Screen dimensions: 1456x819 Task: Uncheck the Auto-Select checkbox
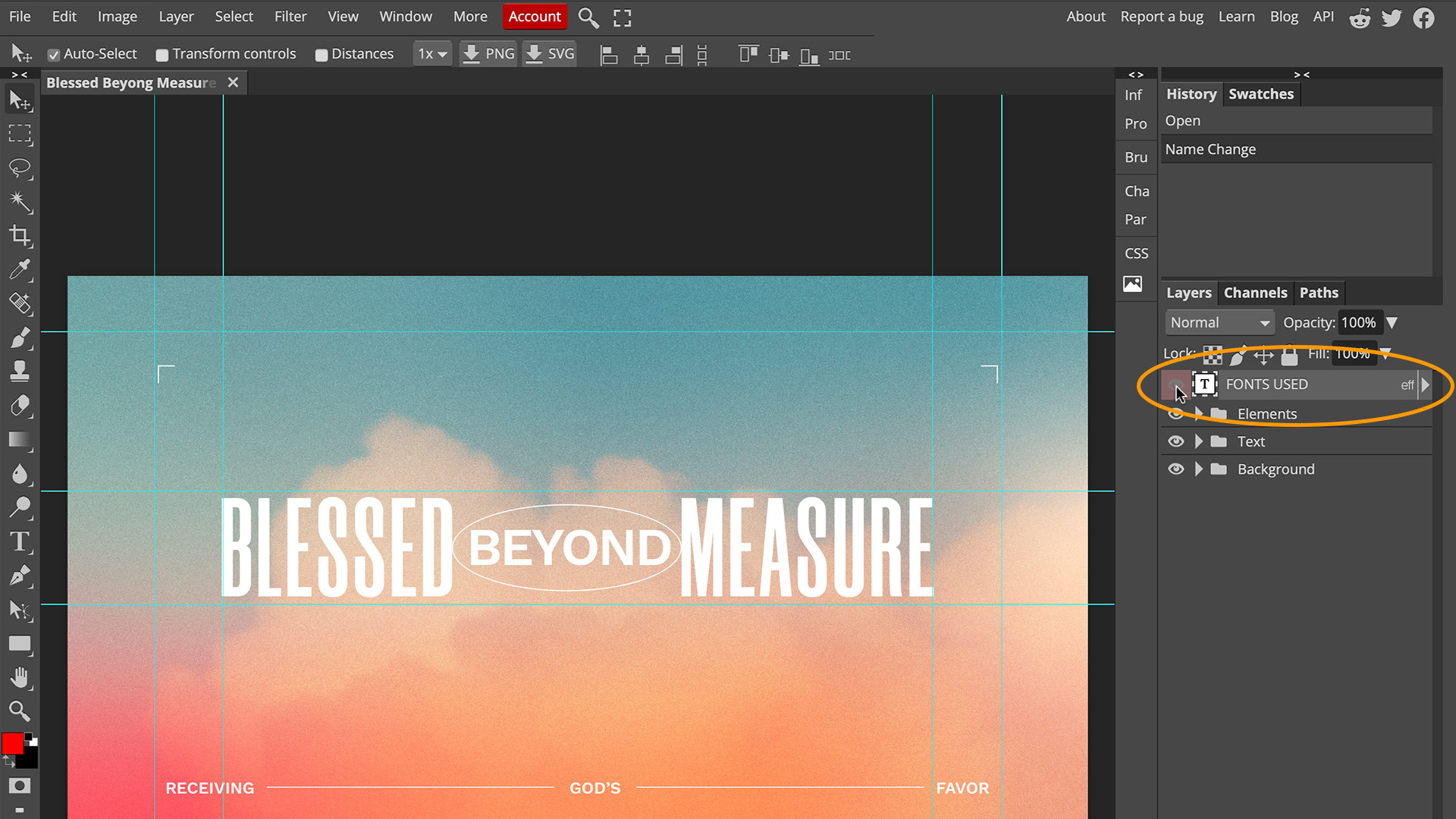point(53,55)
